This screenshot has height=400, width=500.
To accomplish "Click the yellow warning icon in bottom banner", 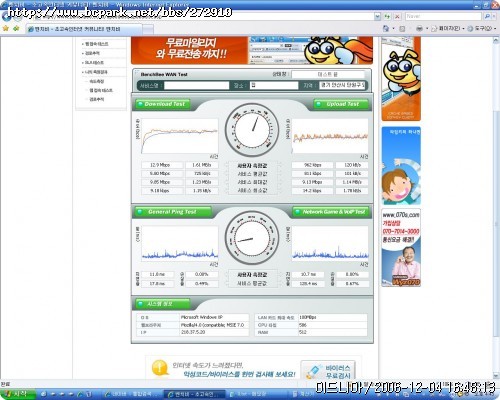I will click(160, 368).
